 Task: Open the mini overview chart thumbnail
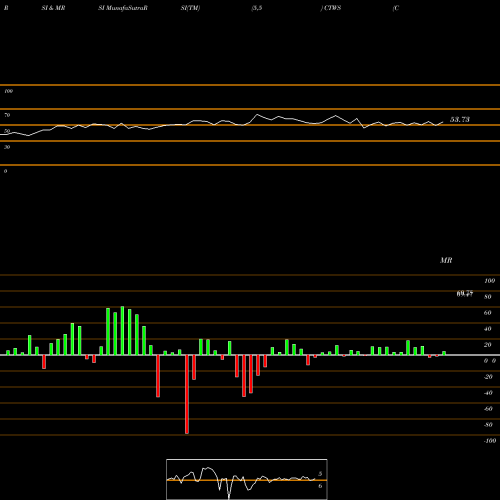coord(247,479)
